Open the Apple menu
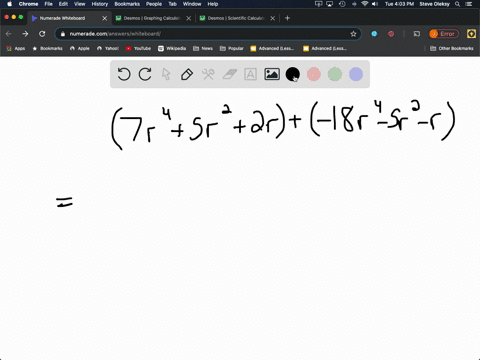This screenshot has width=480, height=360. pyautogui.click(x=9, y=4)
